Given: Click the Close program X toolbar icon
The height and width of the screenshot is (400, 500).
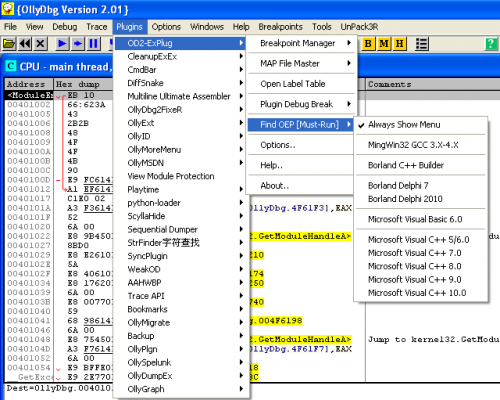Looking at the screenshot, I should point(40,44).
